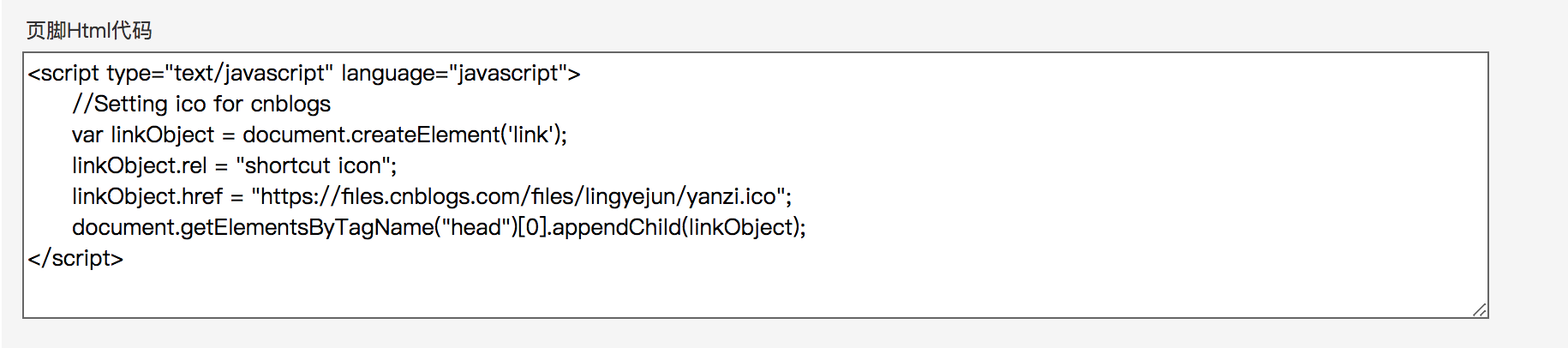
Task: Click the linkObject.rel assignment line
Action: pos(235,166)
